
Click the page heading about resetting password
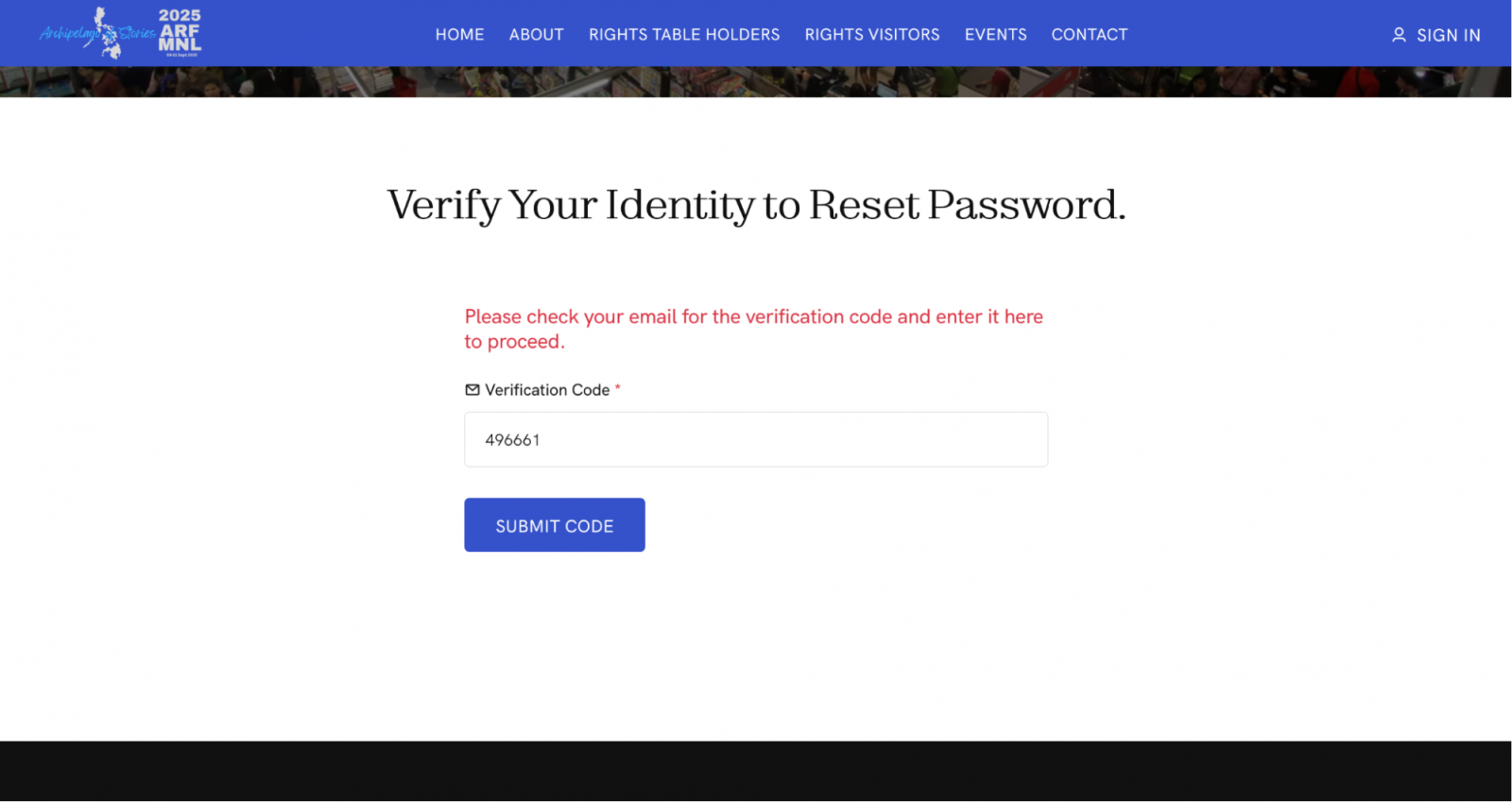tap(756, 205)
